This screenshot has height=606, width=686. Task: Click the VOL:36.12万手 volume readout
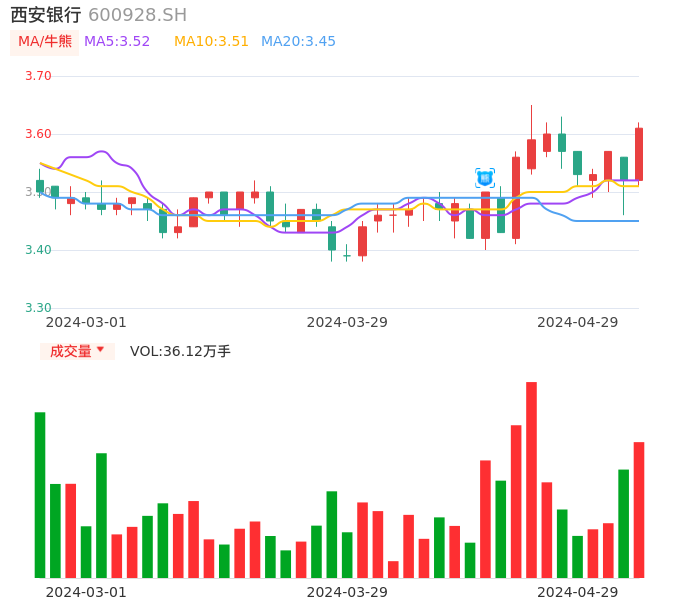pos(180,351)
